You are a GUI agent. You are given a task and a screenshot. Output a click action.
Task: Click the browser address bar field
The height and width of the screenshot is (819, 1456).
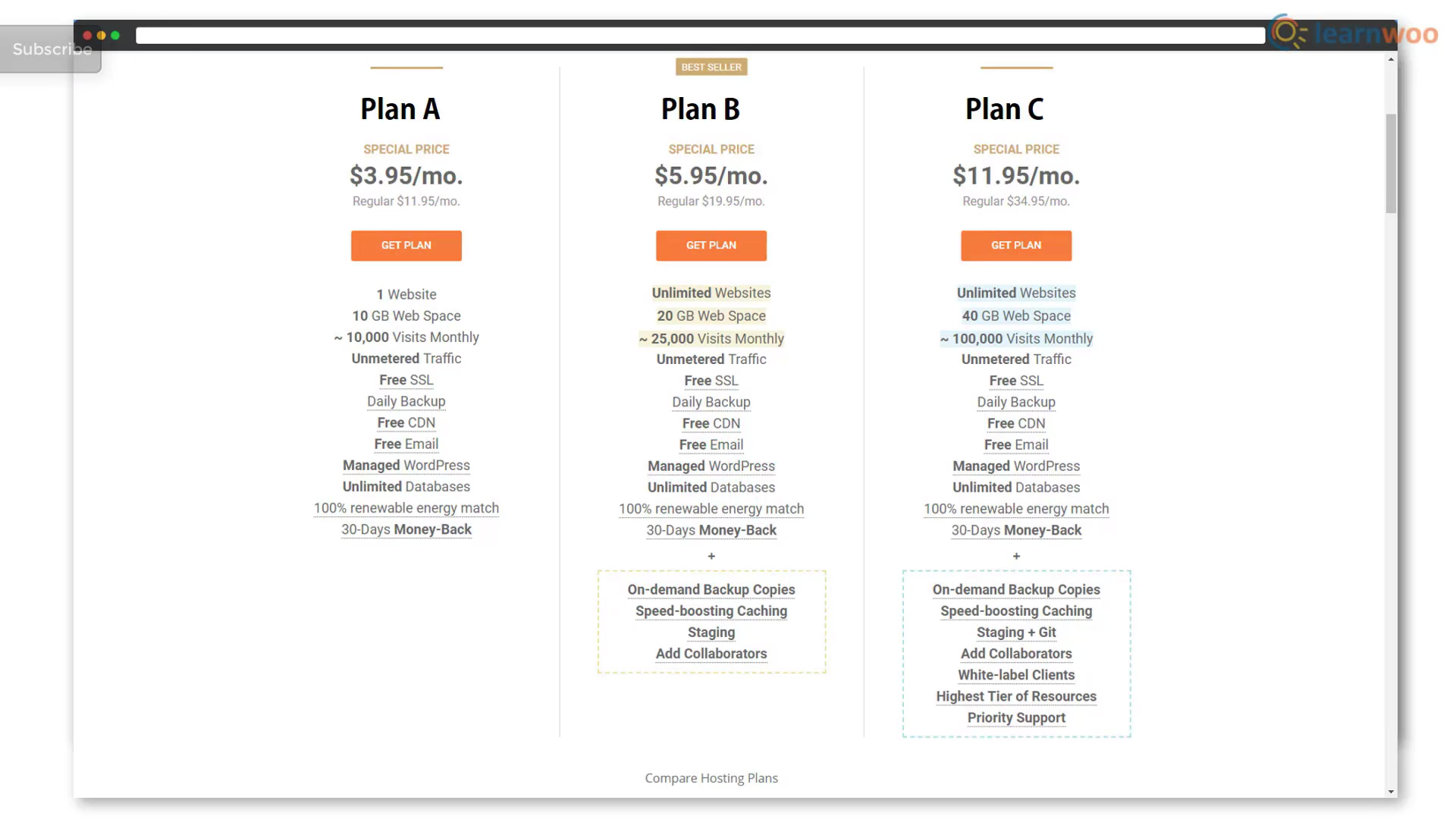[700, 36]
